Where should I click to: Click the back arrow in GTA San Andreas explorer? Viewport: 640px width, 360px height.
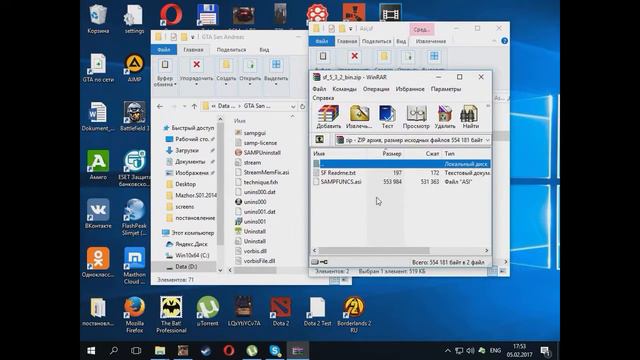click(x=160, y=107)
